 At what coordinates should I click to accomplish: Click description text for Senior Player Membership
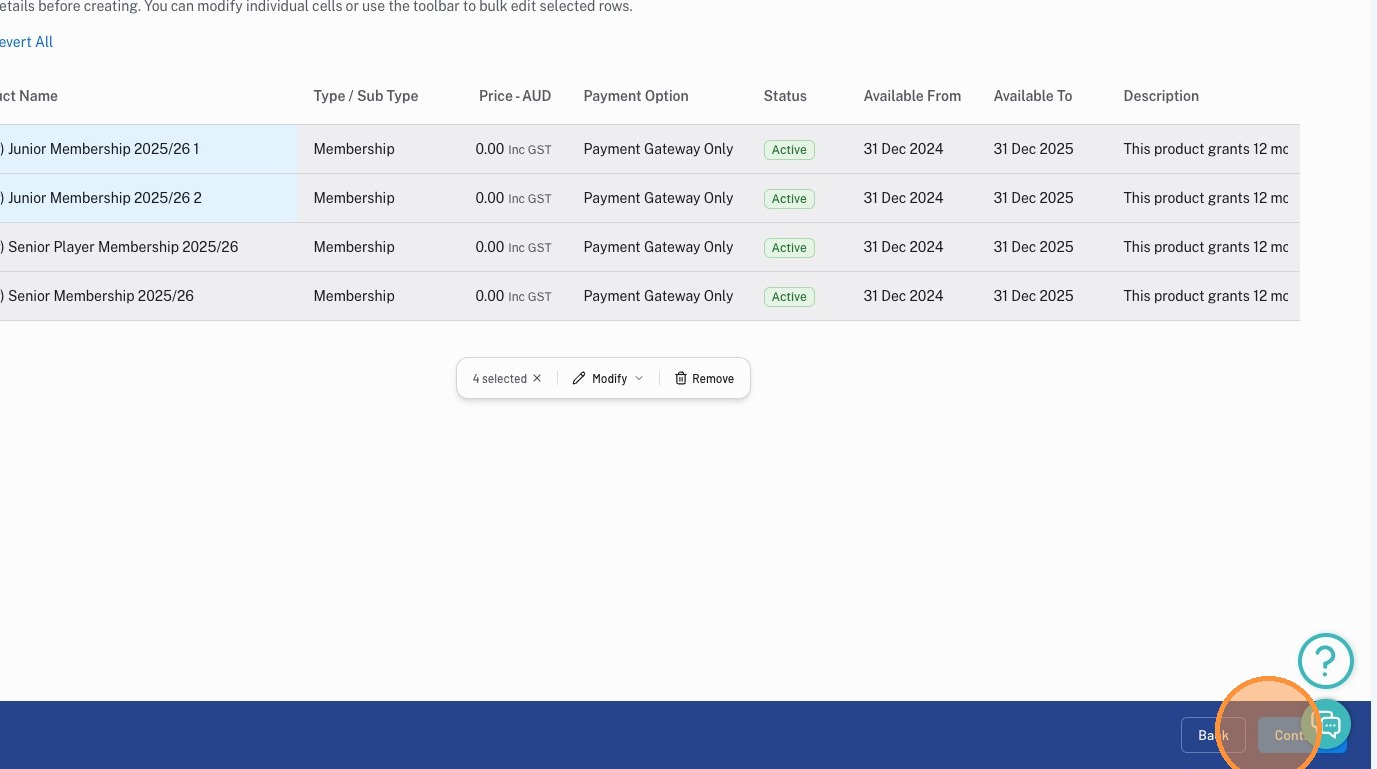[1206, 247]
